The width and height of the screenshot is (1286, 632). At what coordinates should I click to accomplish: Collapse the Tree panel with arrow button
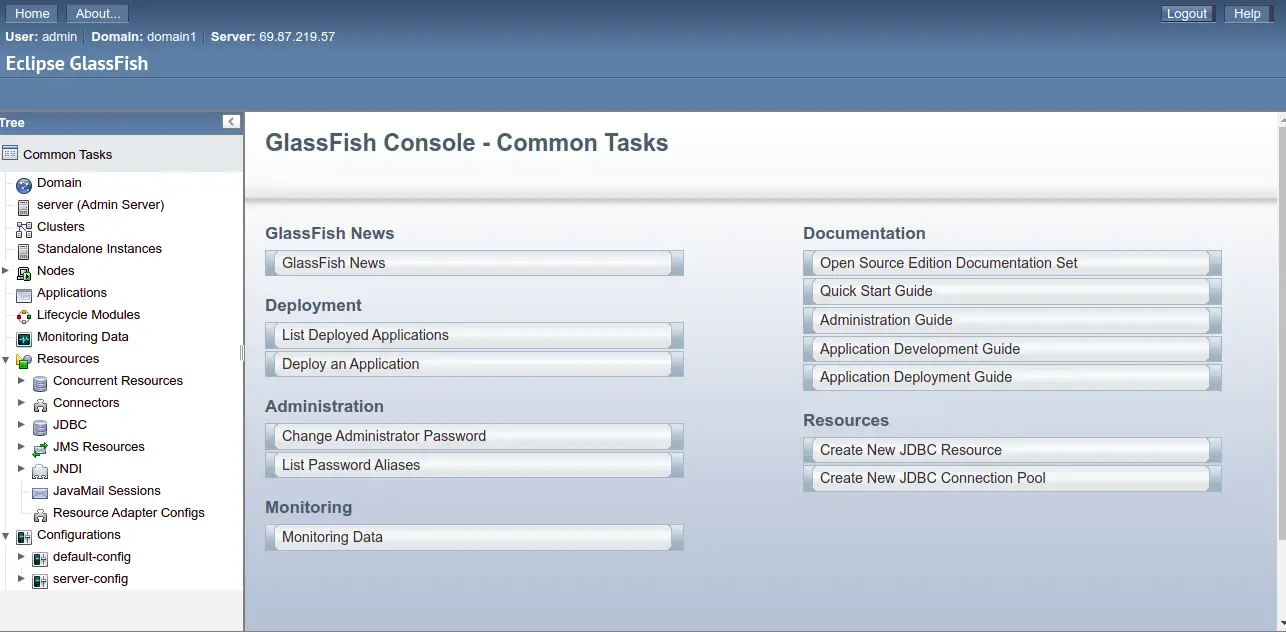[231, 122]
